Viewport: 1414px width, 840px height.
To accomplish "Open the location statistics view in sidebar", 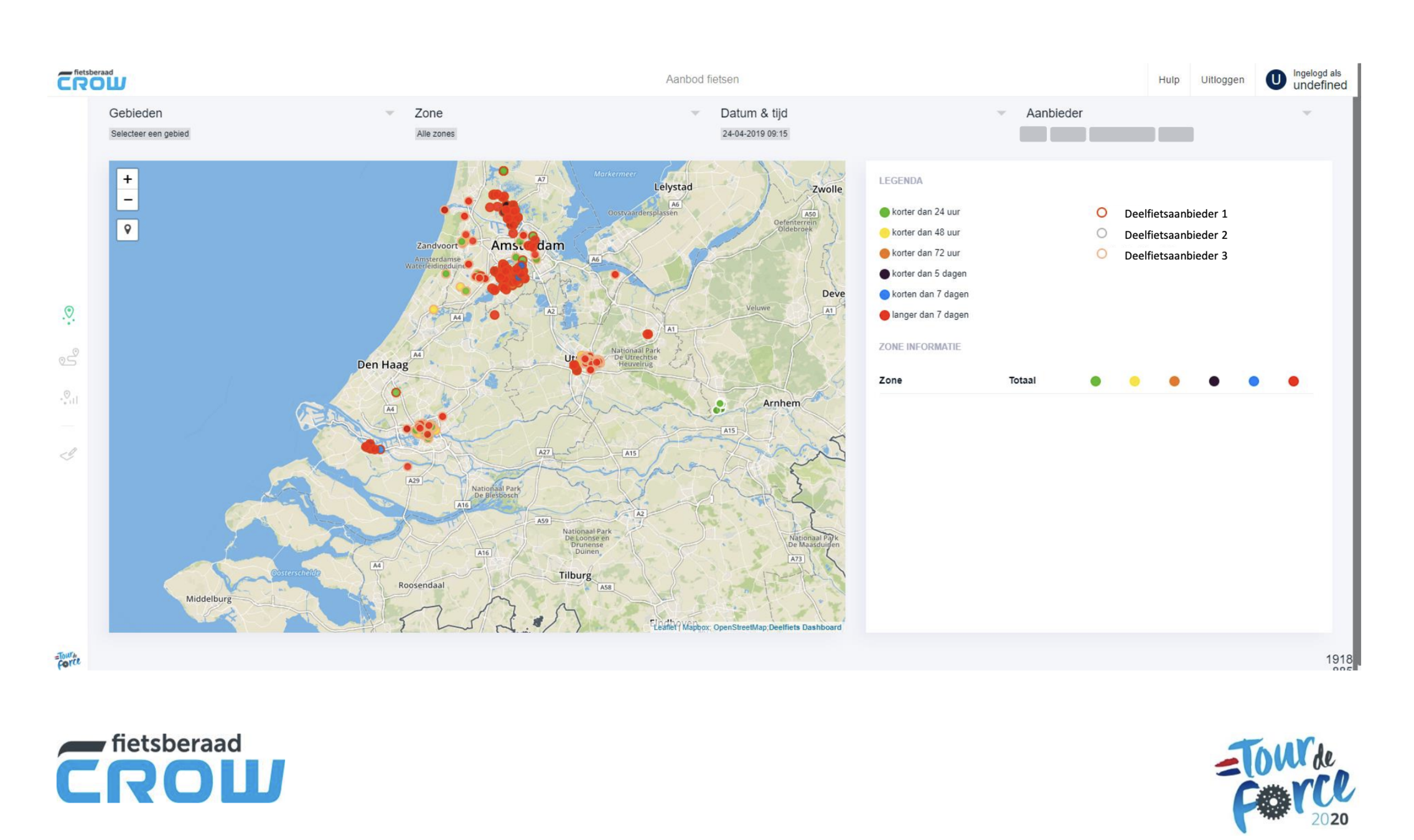I will [68, 397].
